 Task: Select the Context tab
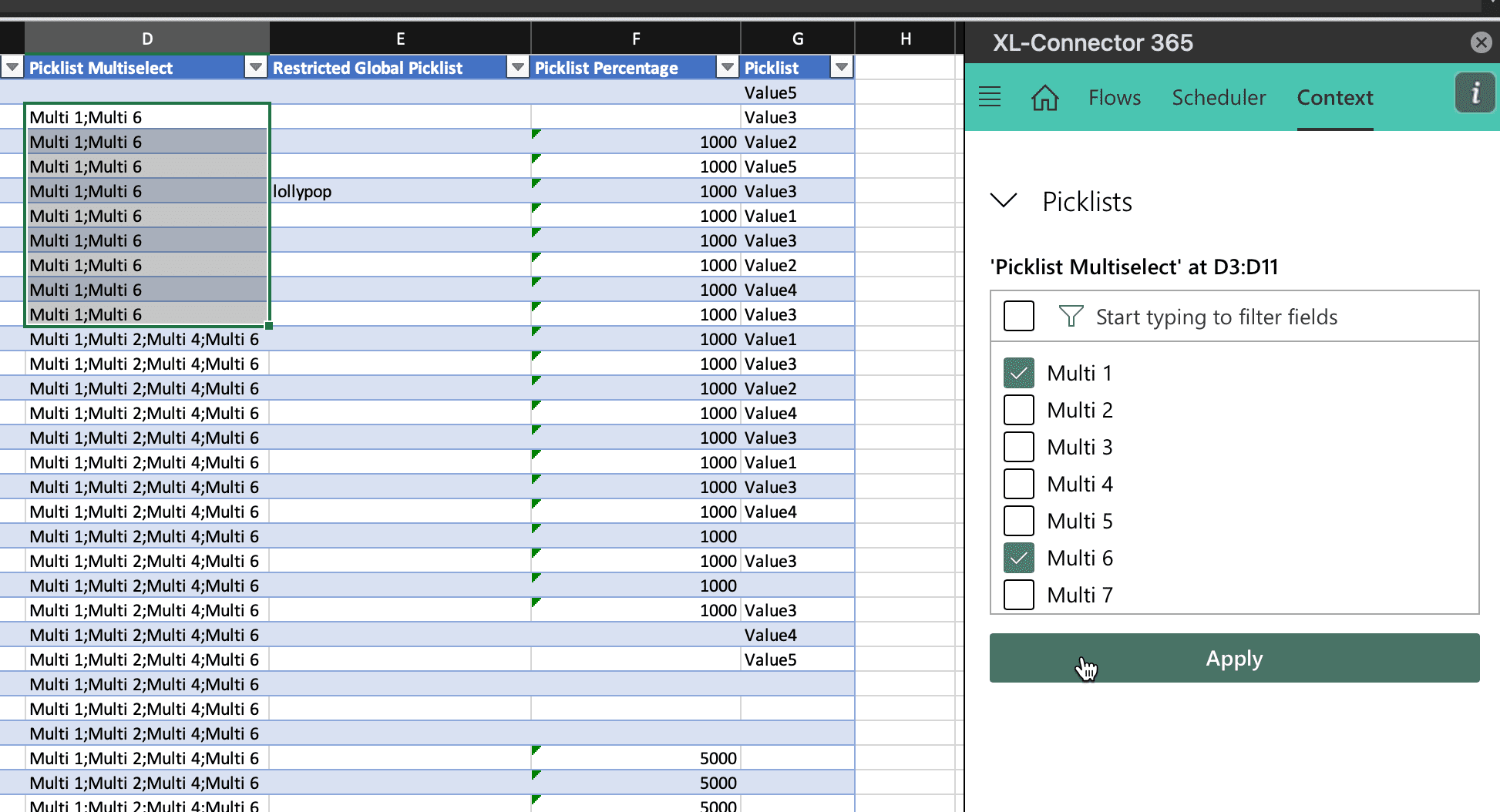pyautogui.click(x=1335, y=98)
